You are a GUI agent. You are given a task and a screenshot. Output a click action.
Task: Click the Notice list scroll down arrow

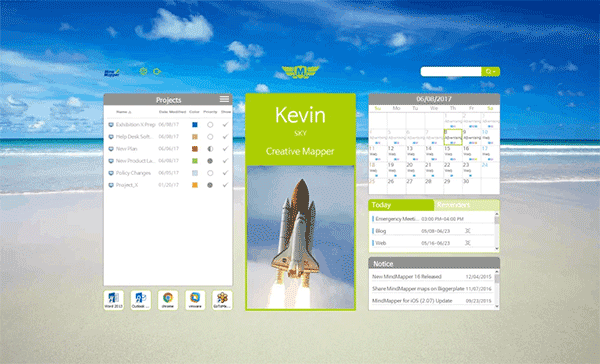497,306
